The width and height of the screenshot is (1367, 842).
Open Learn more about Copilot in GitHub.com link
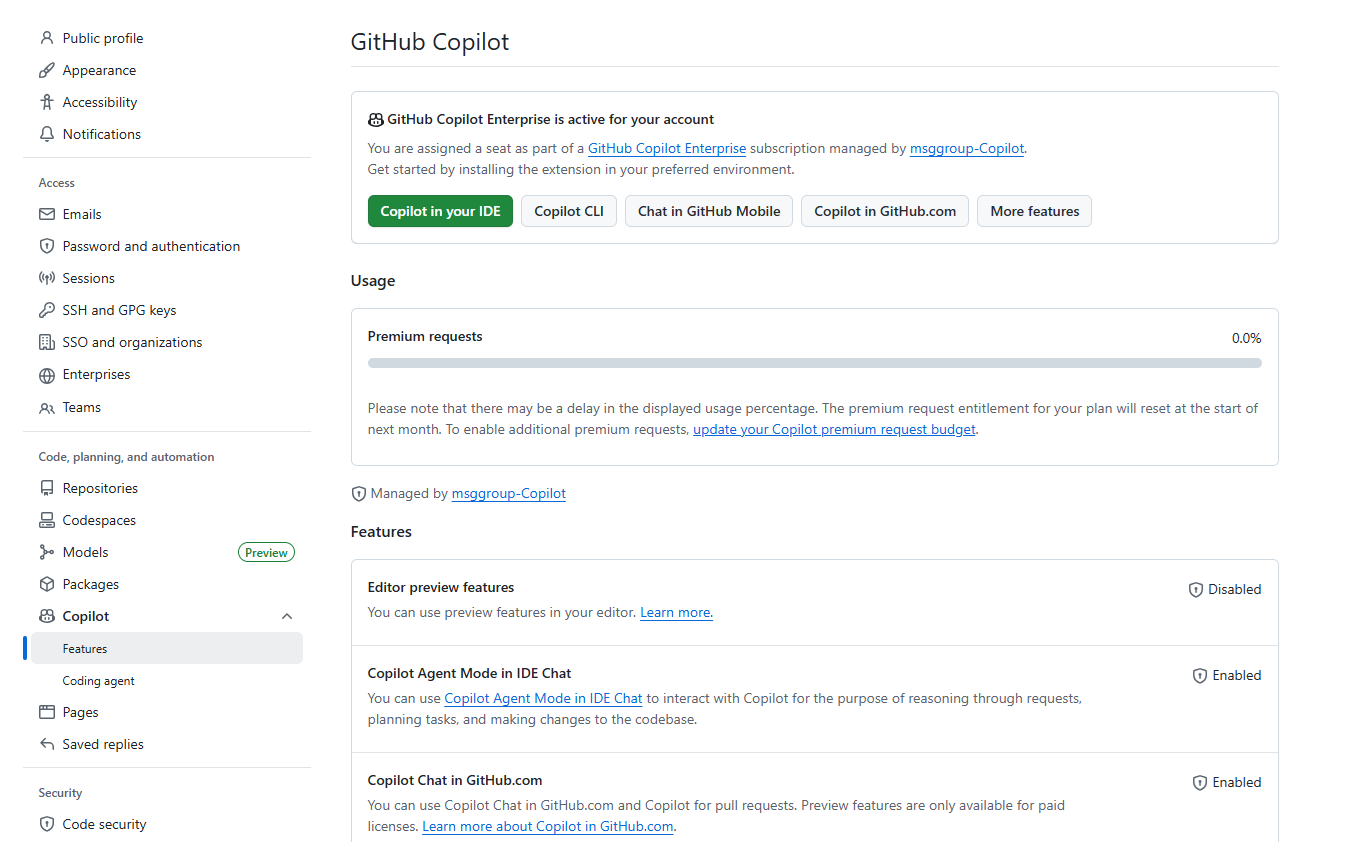click(548, 826)
